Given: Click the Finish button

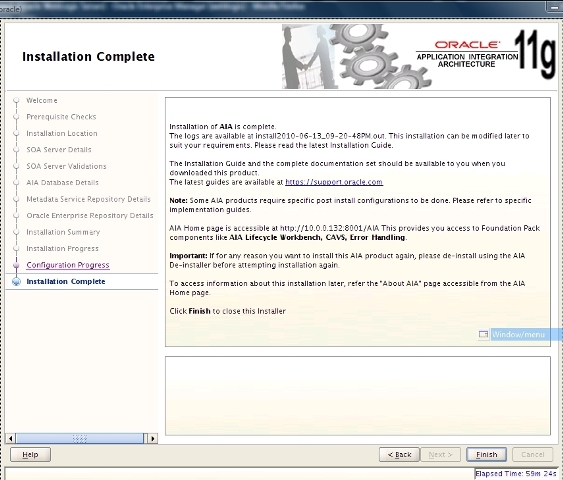Looking at the screenshot, I should [x=486, y=455].
